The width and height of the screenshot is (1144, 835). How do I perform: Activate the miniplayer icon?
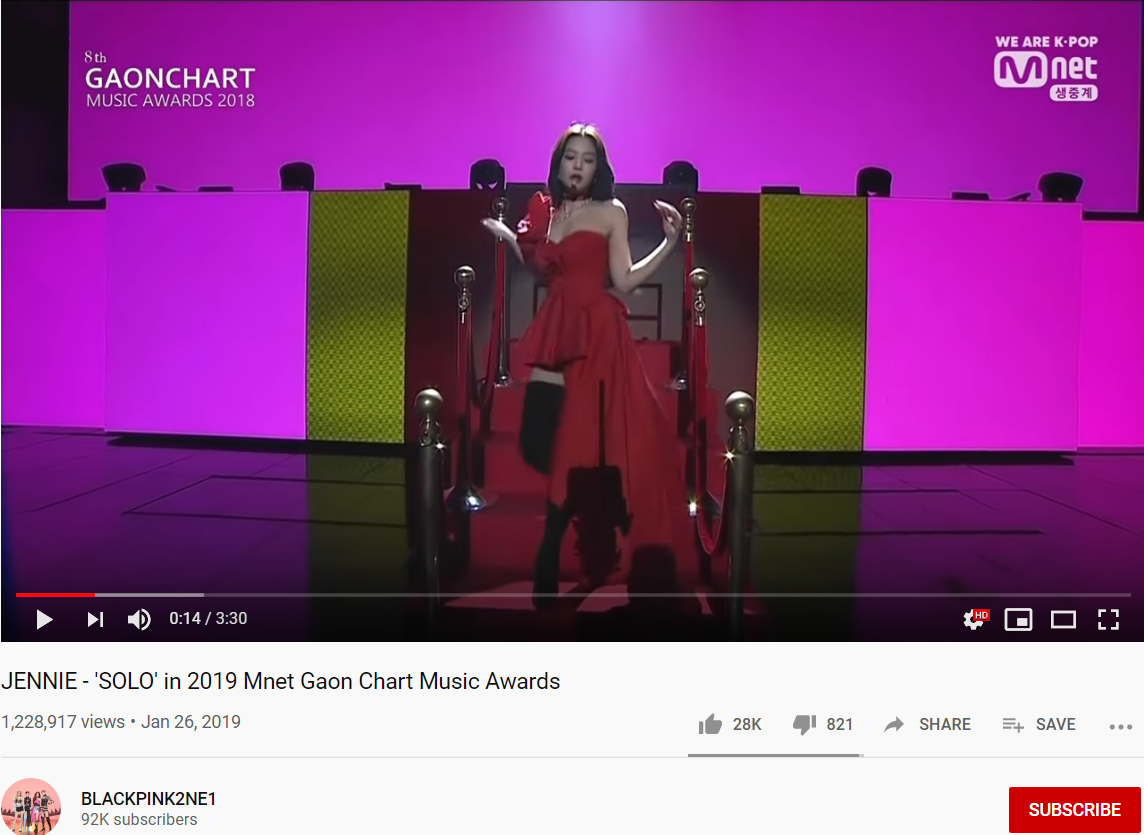pos(1019,620)
